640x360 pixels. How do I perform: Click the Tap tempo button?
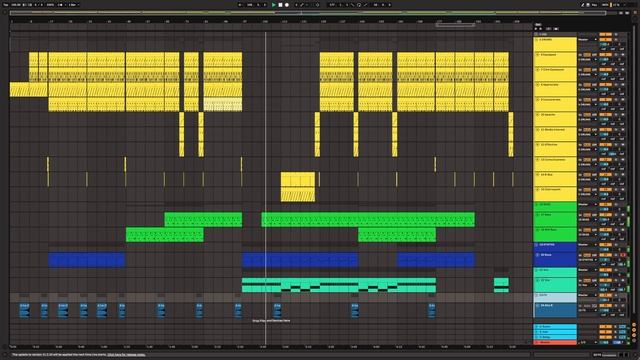6,5
